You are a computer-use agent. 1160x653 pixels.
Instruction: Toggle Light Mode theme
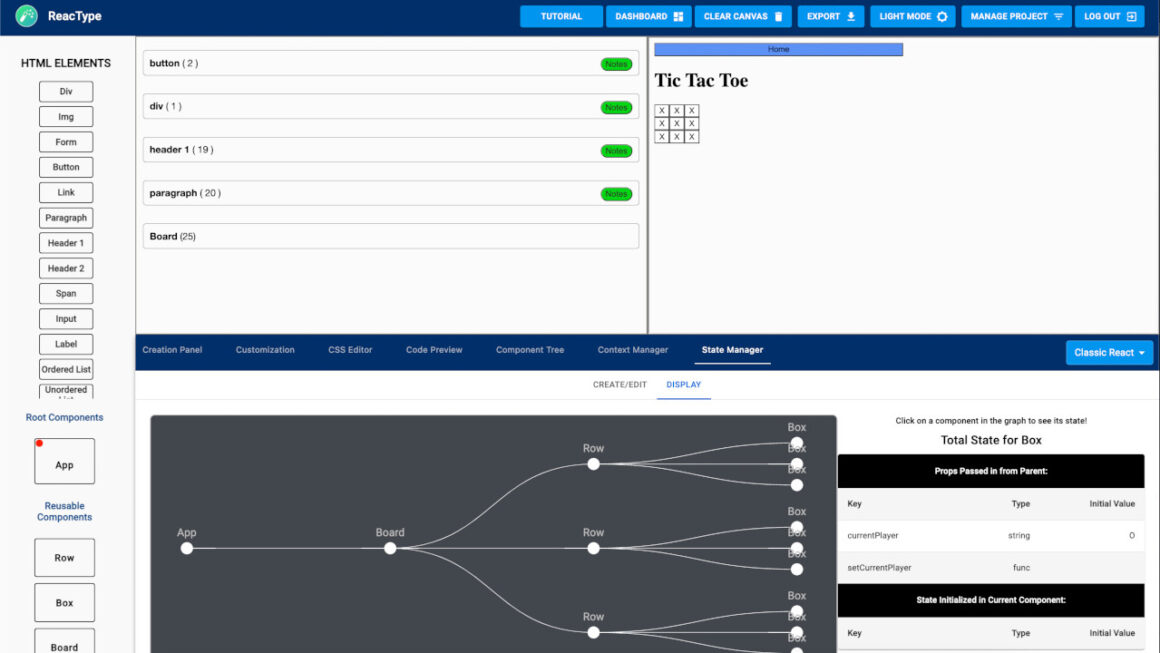tap(912, 17)
